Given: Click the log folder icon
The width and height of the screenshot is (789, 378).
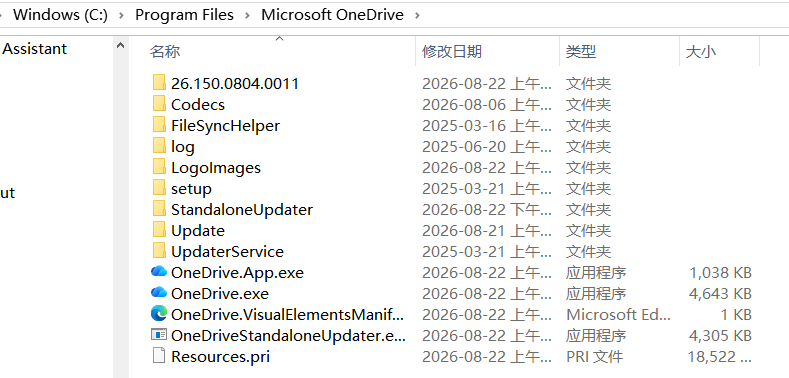Looking at the screenshot, I should coord(159,146).
